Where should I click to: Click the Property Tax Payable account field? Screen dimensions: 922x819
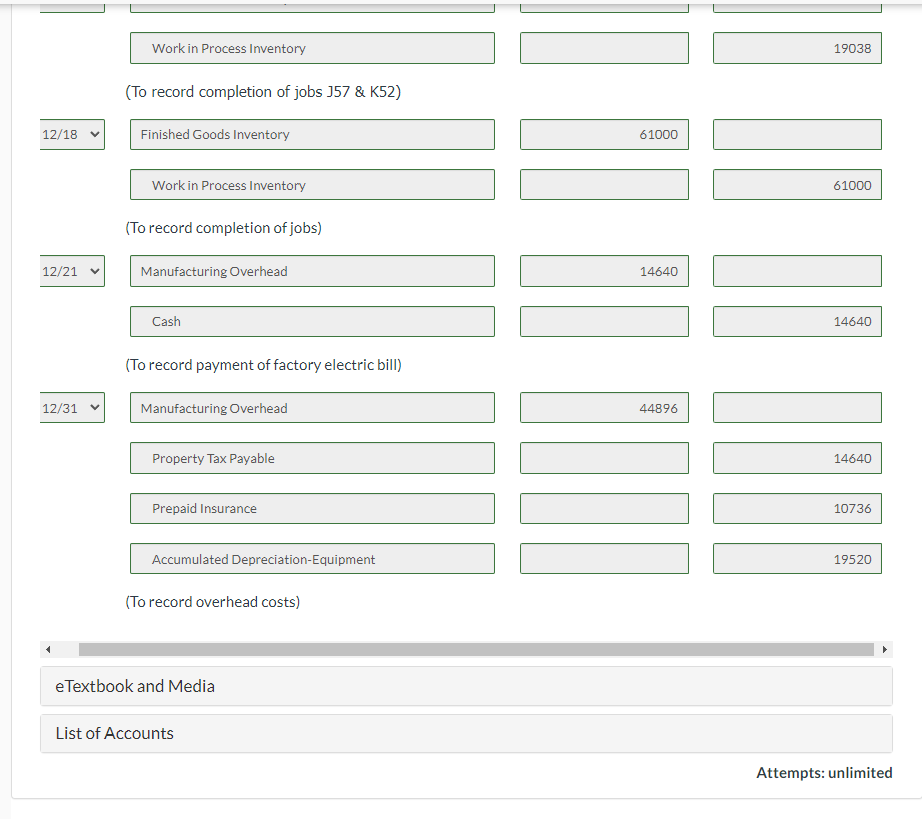tap(311, 457)
